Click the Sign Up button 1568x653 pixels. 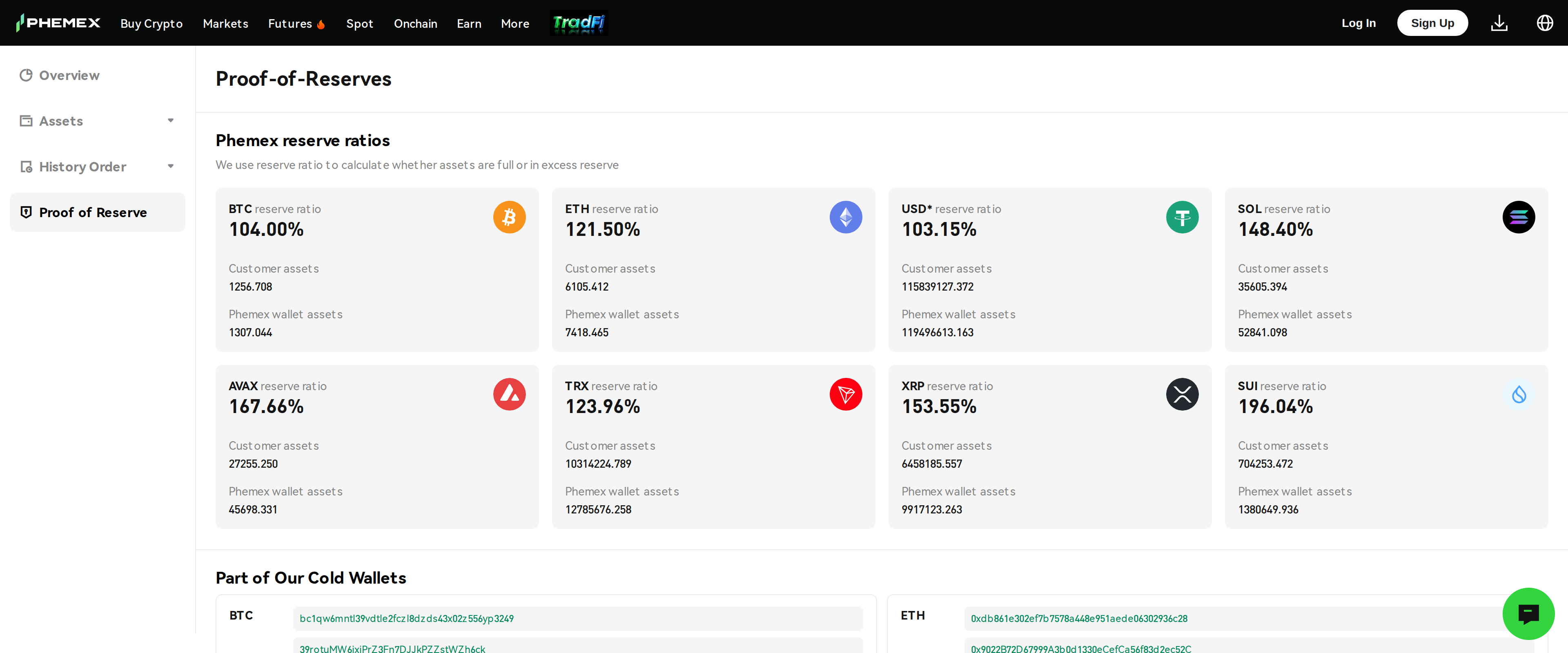coord(1432,23)
